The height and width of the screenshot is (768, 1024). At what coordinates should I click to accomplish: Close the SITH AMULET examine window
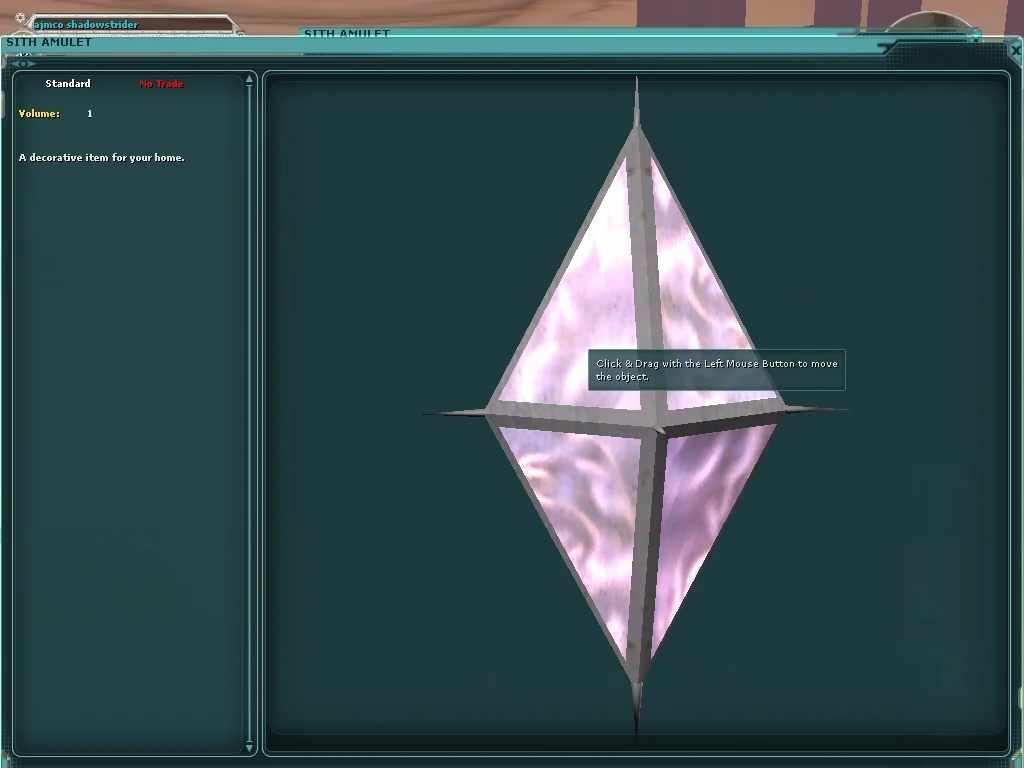[1015, 50]
